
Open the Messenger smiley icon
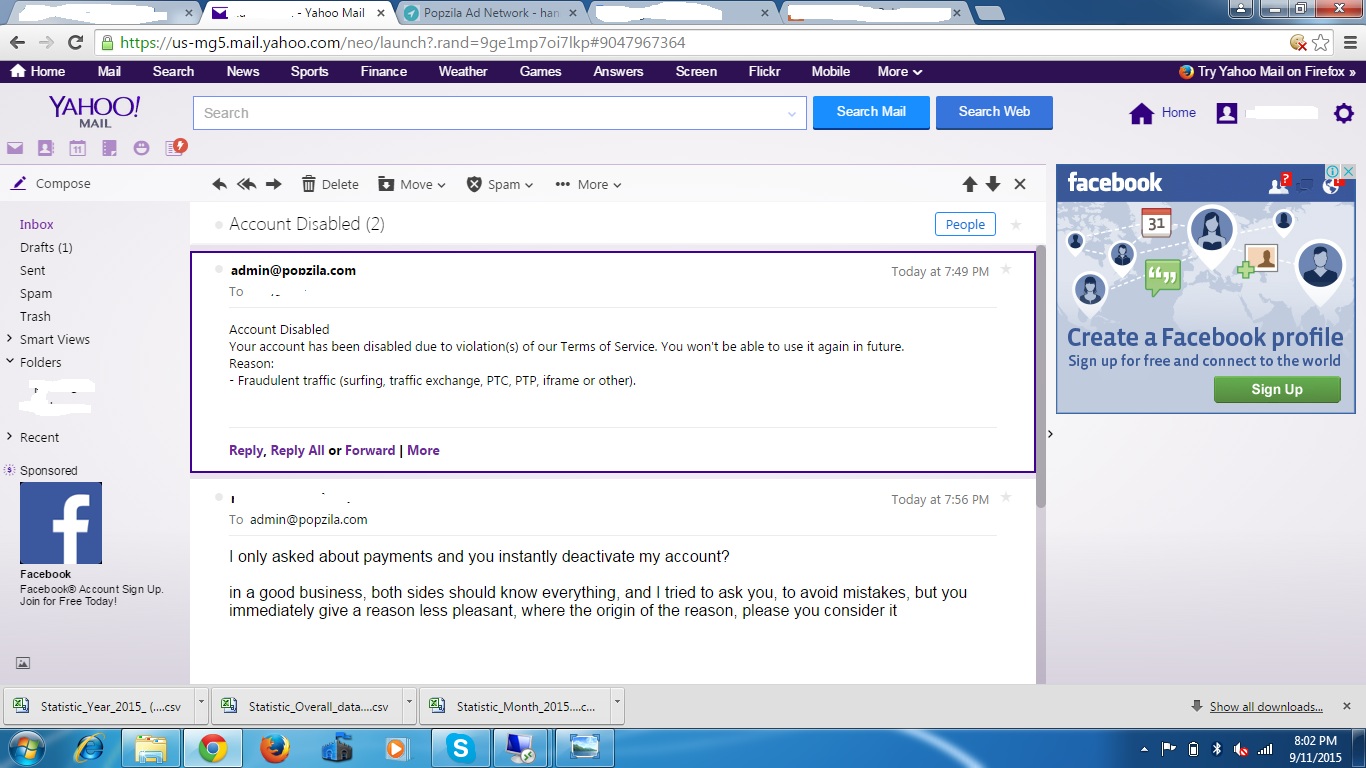141,148
